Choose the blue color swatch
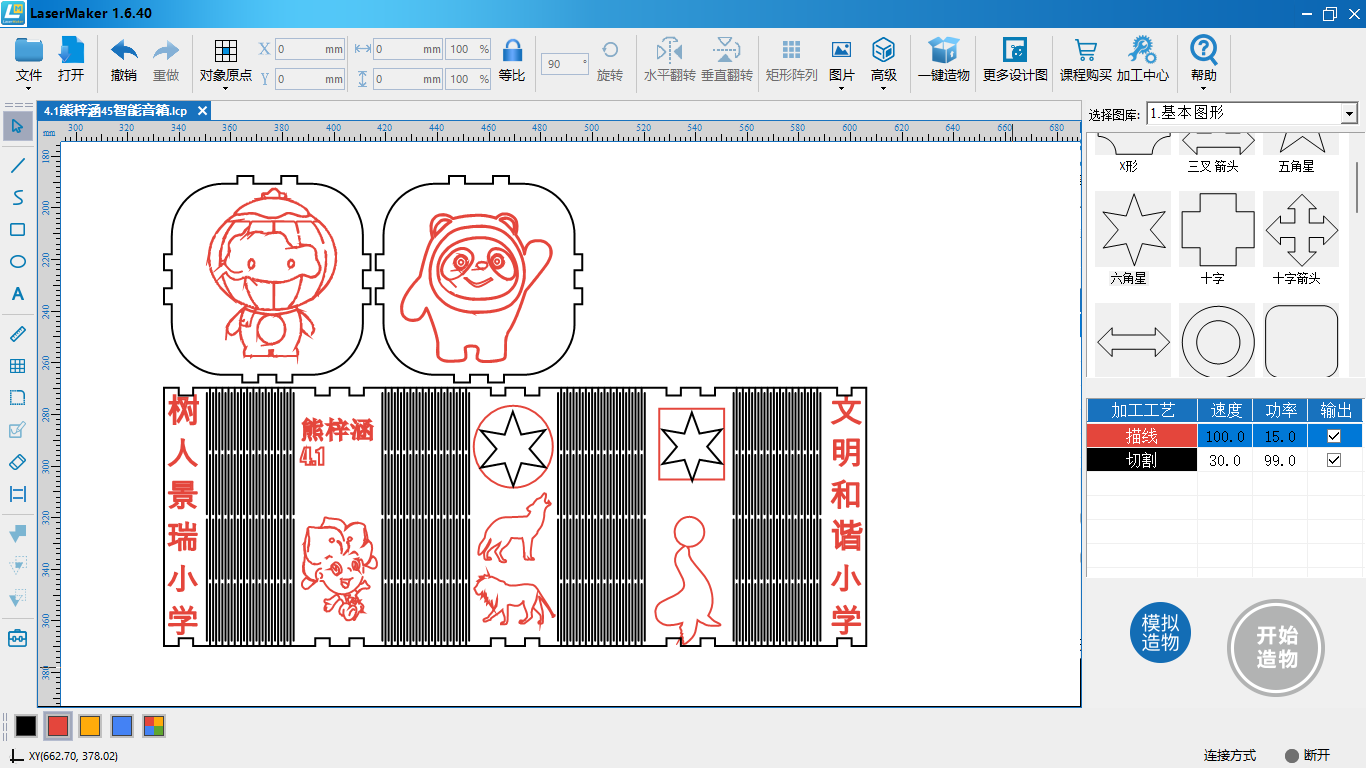Viewport: 1366px width, 768px height. click(x=122, y=726)
